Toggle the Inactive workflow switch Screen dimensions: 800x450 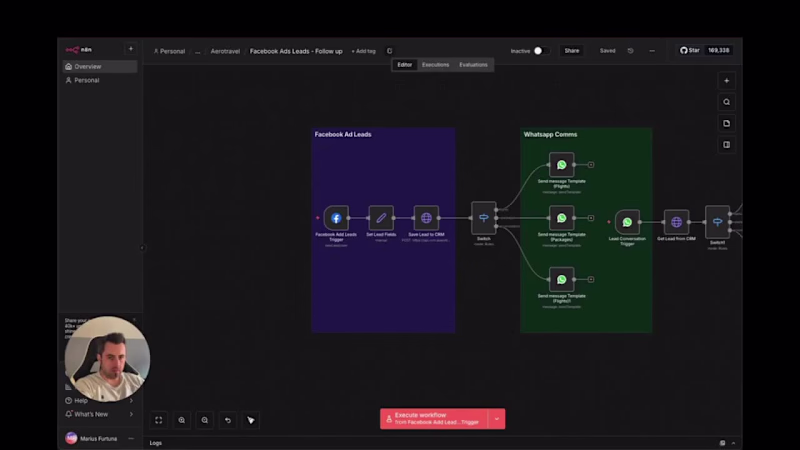coord(541,51)
